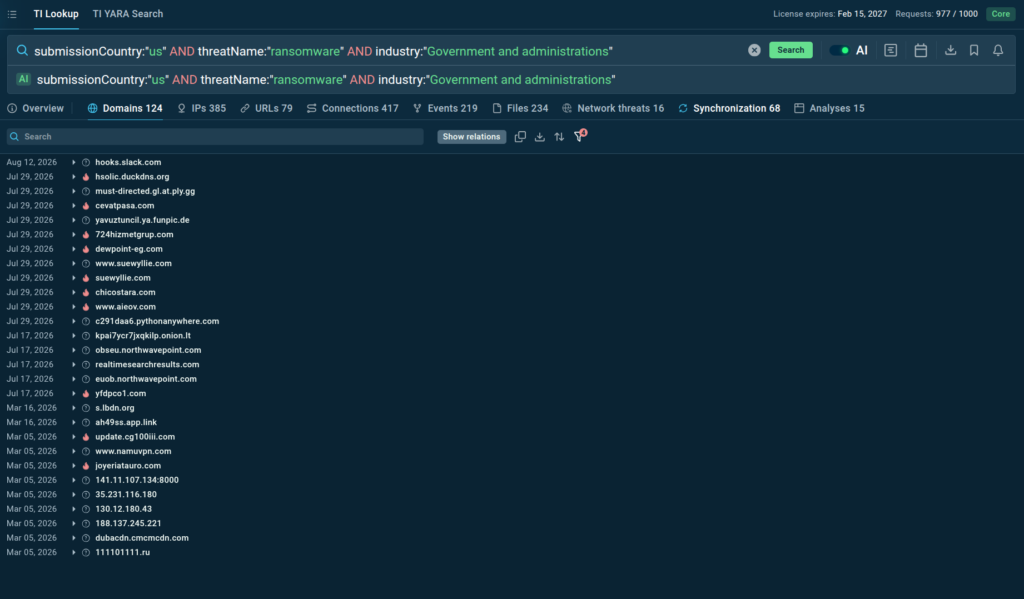Switch to the TI Lookup tab

coord(56,14)
